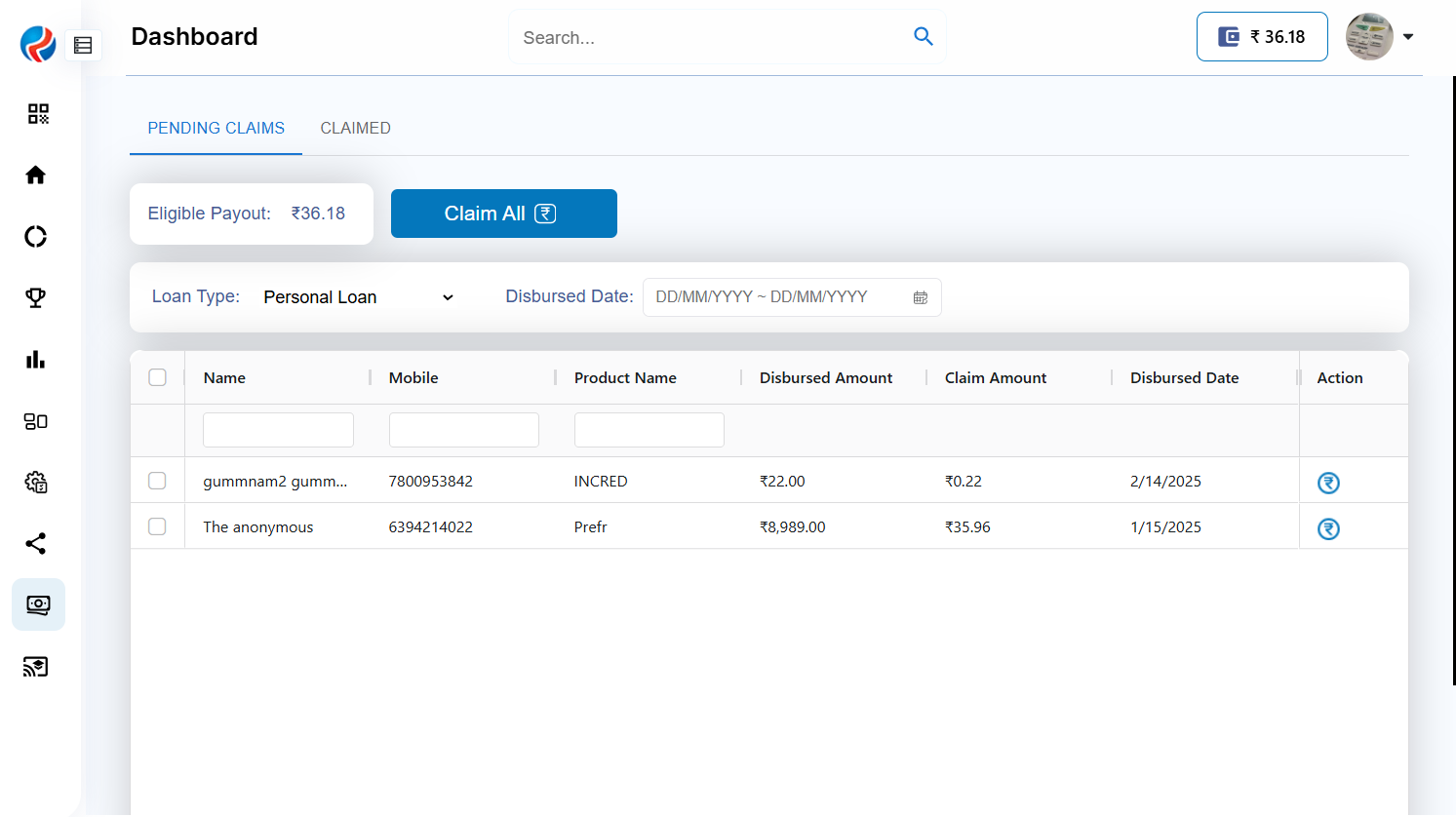1456x817 pixels.
Task: Open the Loan Type dropdown
Action: tap(358, 297)
